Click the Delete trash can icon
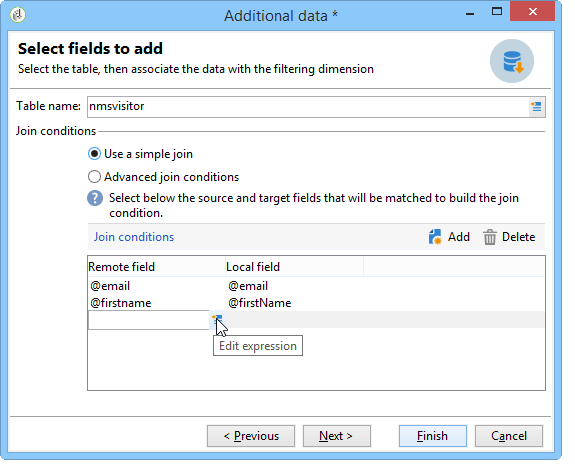The height and width of the screenshot is (474, 575). [x=490, y=237]
